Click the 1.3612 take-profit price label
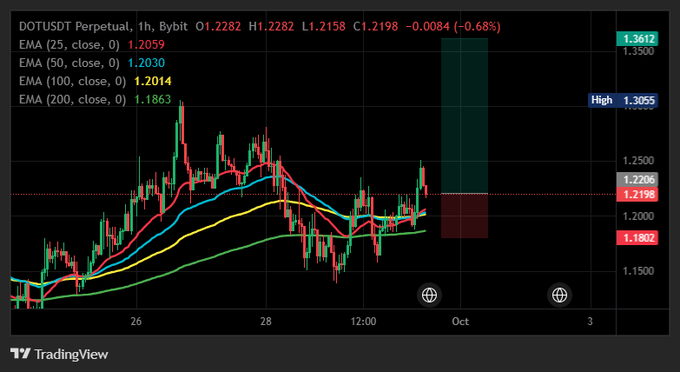The height and width of the screenshot is (372, 680). 637,39
